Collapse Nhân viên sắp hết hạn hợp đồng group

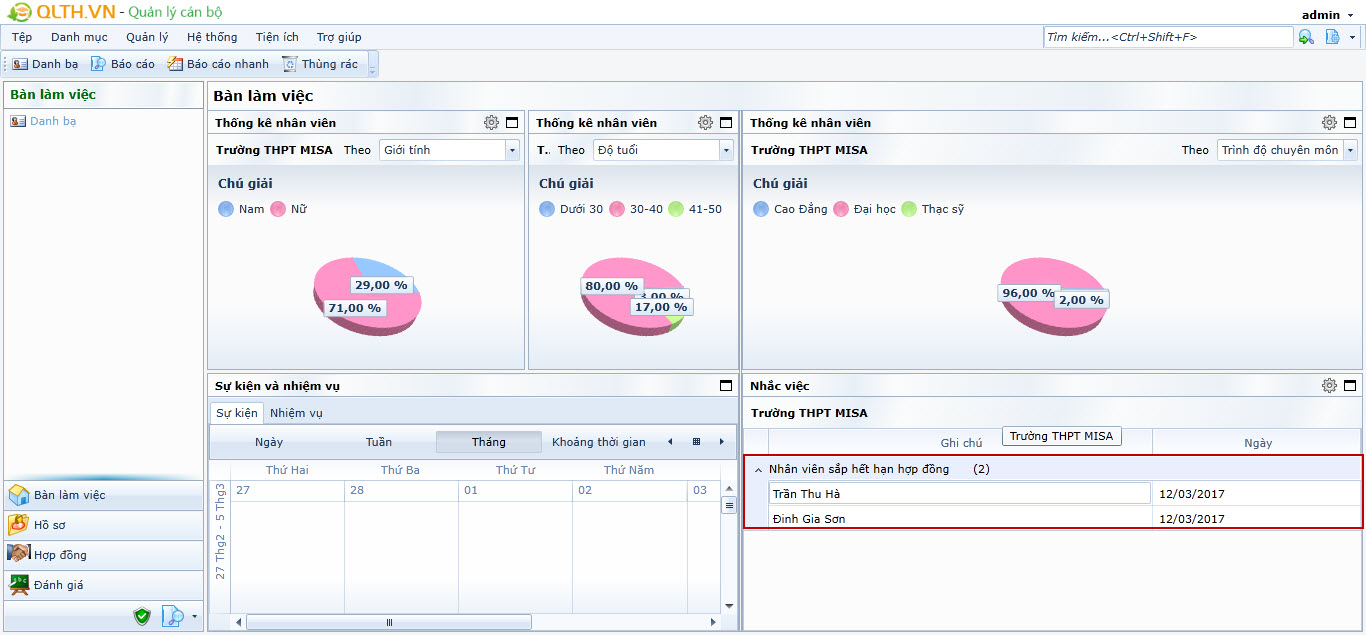pyautogui.click(x=758, y=469)
